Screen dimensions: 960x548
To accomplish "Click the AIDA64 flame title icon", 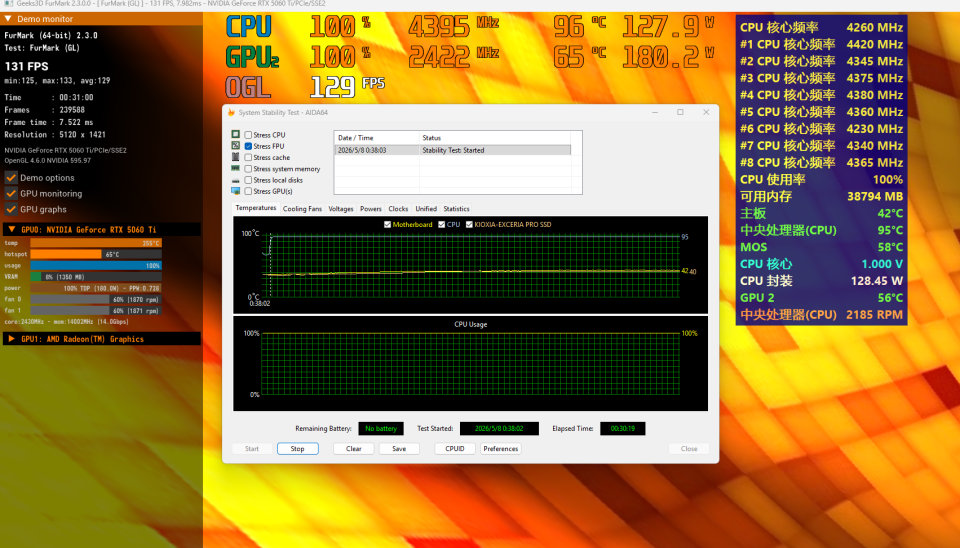I will pos(231,113).
